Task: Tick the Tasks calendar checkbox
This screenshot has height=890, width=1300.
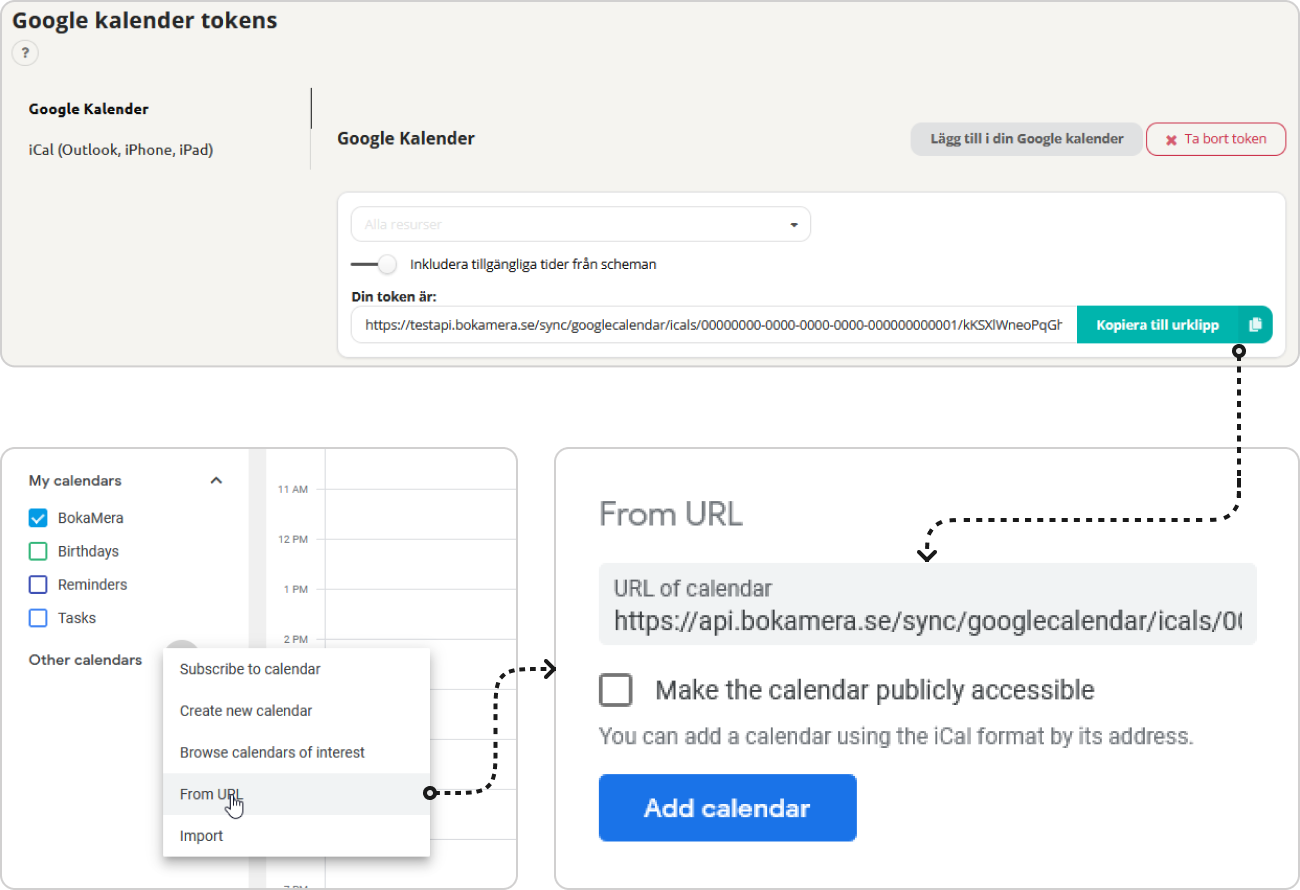Action: point(38,618)
